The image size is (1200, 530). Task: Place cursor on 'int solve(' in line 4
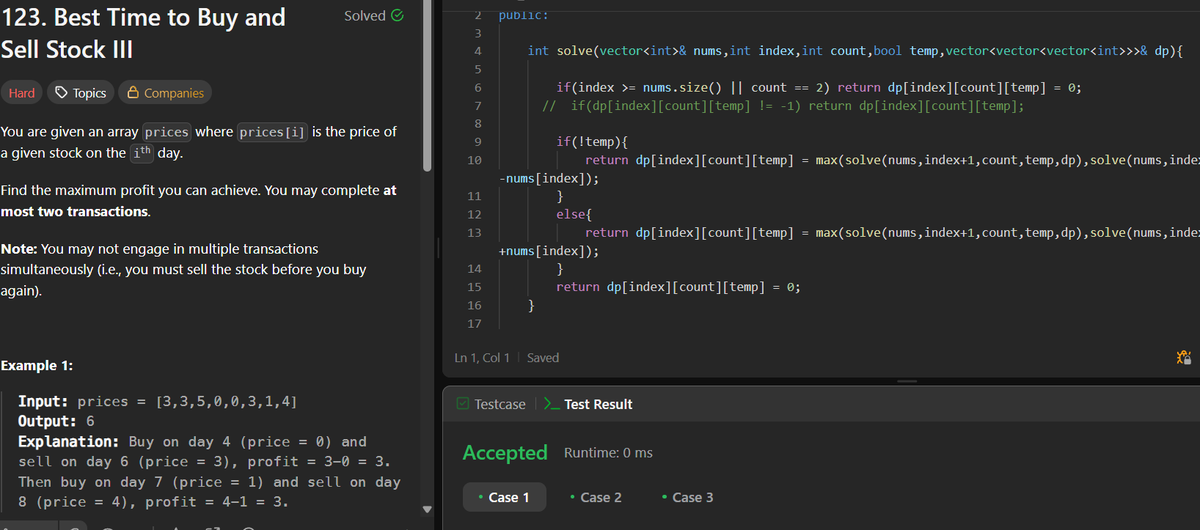pyautogui.click(x=561, y=51)
